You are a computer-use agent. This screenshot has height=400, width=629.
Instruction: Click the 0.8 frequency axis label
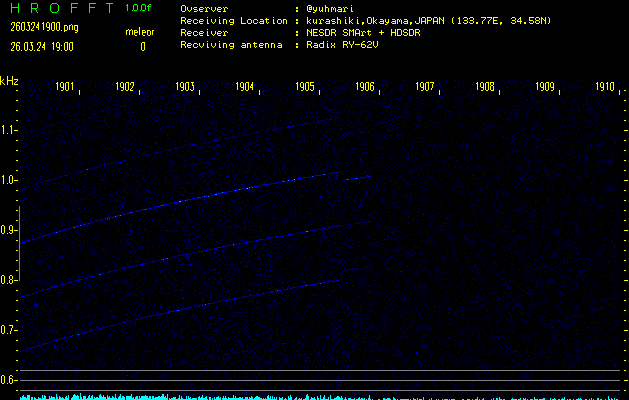tap(9, 280)
